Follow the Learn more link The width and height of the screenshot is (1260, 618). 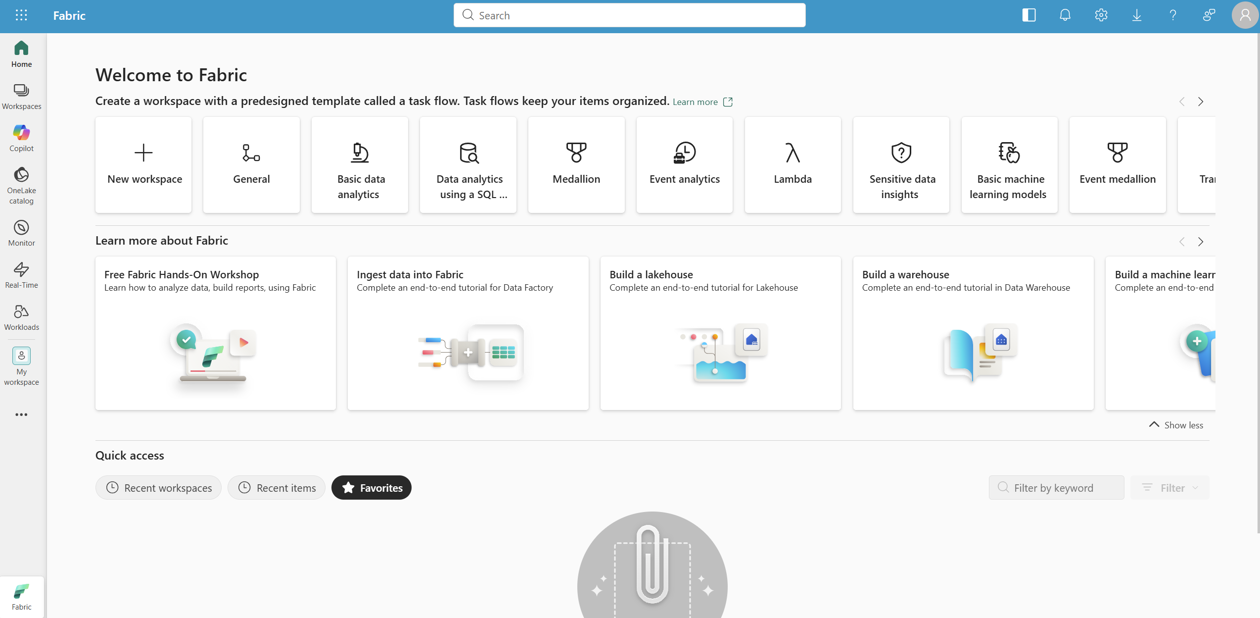(x=695, y=102)
